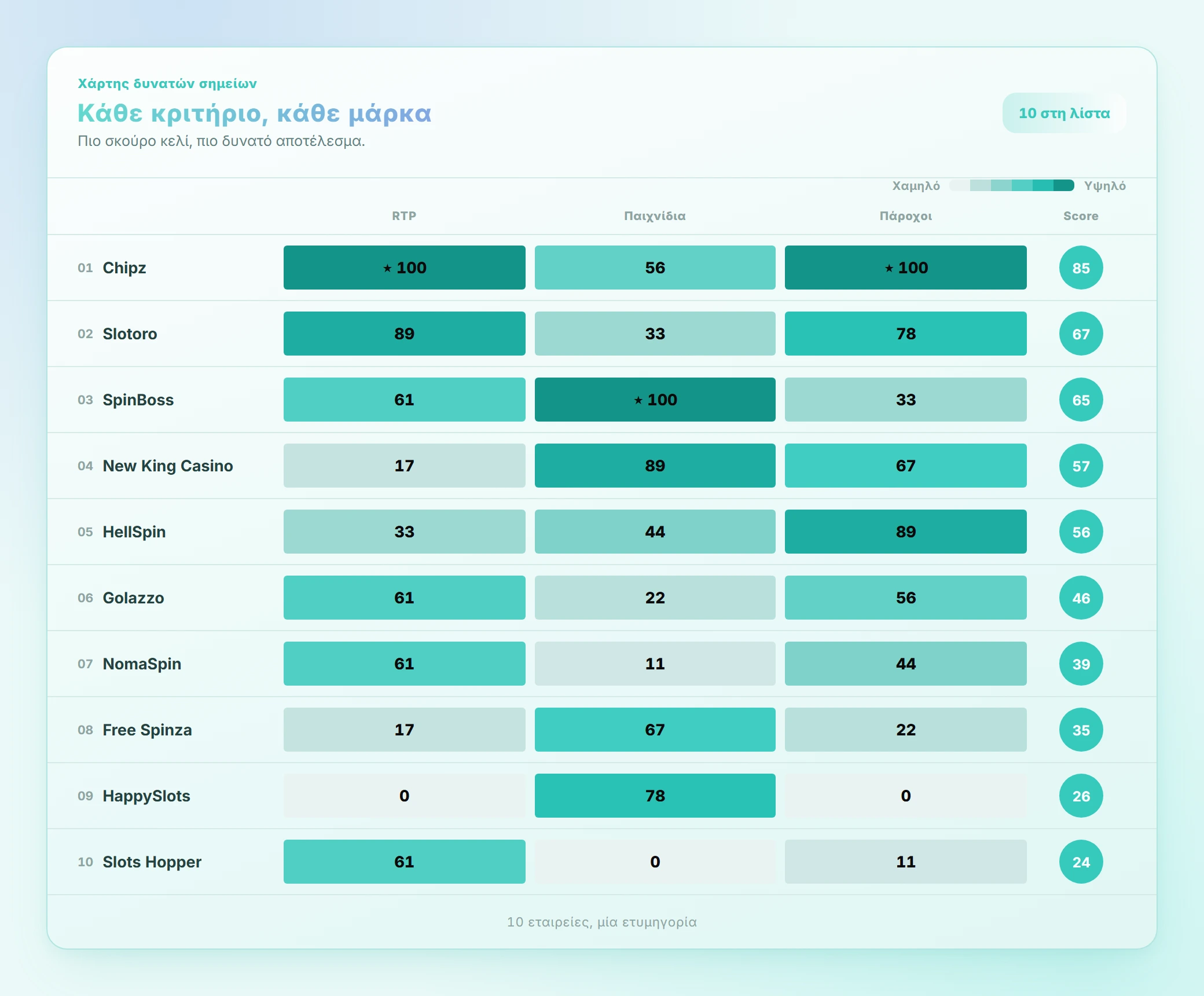Image resolution: width=1204 pixels, height=996 pixels.
Task: Click Golazzo's Παιχνίδια cell showing 22
Action: tap(655, 598)
